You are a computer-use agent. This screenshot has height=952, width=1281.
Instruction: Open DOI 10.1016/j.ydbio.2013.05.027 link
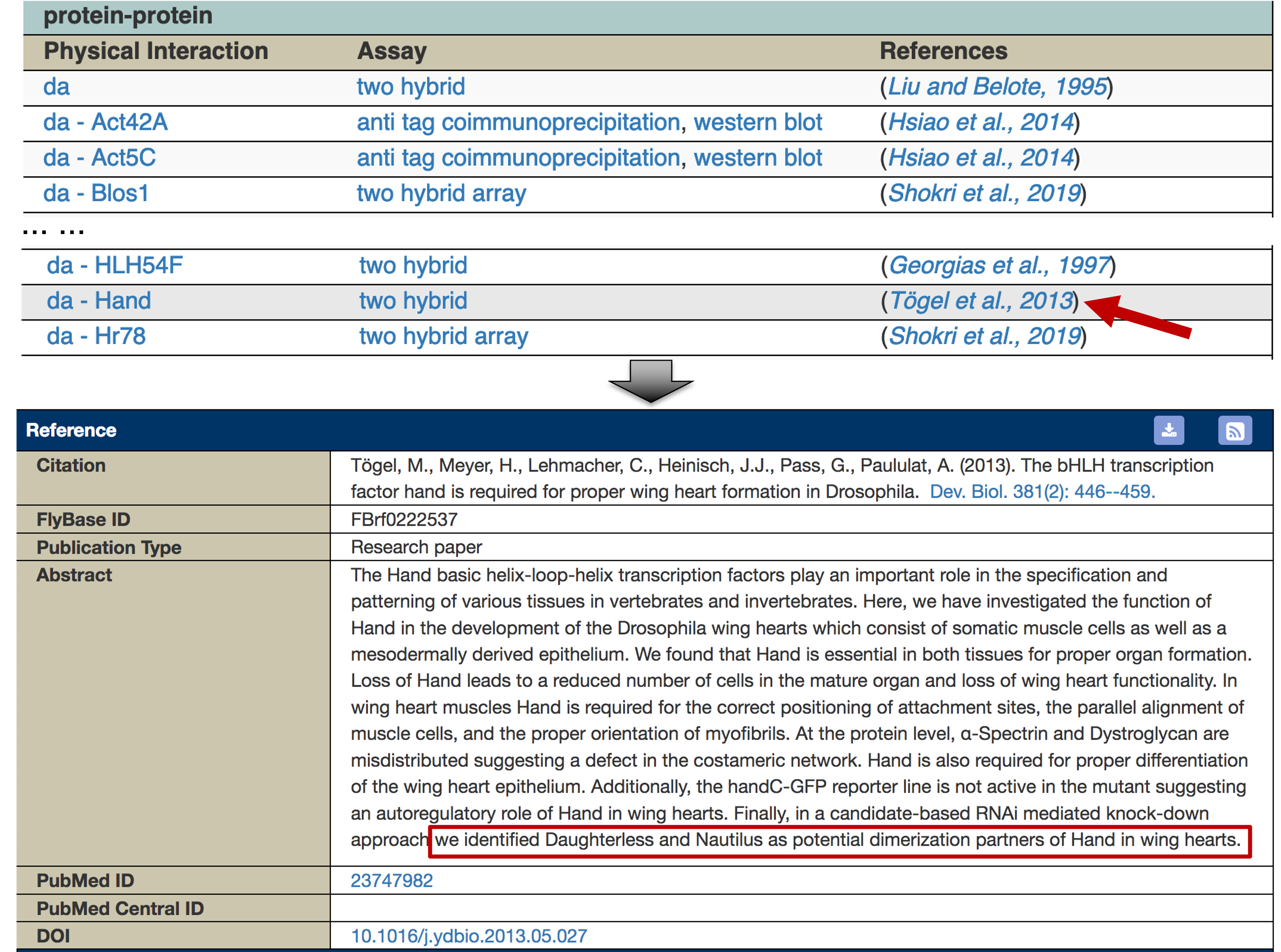pos(469,936)
